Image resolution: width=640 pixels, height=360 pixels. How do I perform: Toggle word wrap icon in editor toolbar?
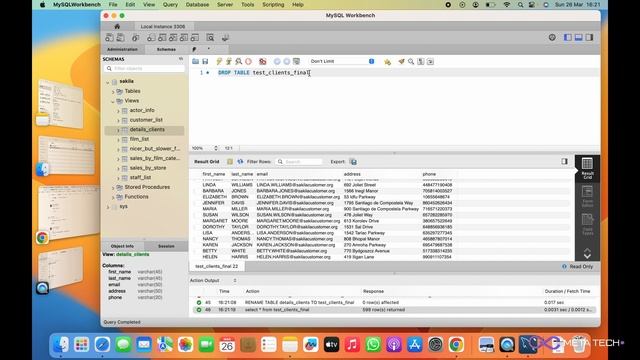(x=430, y=61)
